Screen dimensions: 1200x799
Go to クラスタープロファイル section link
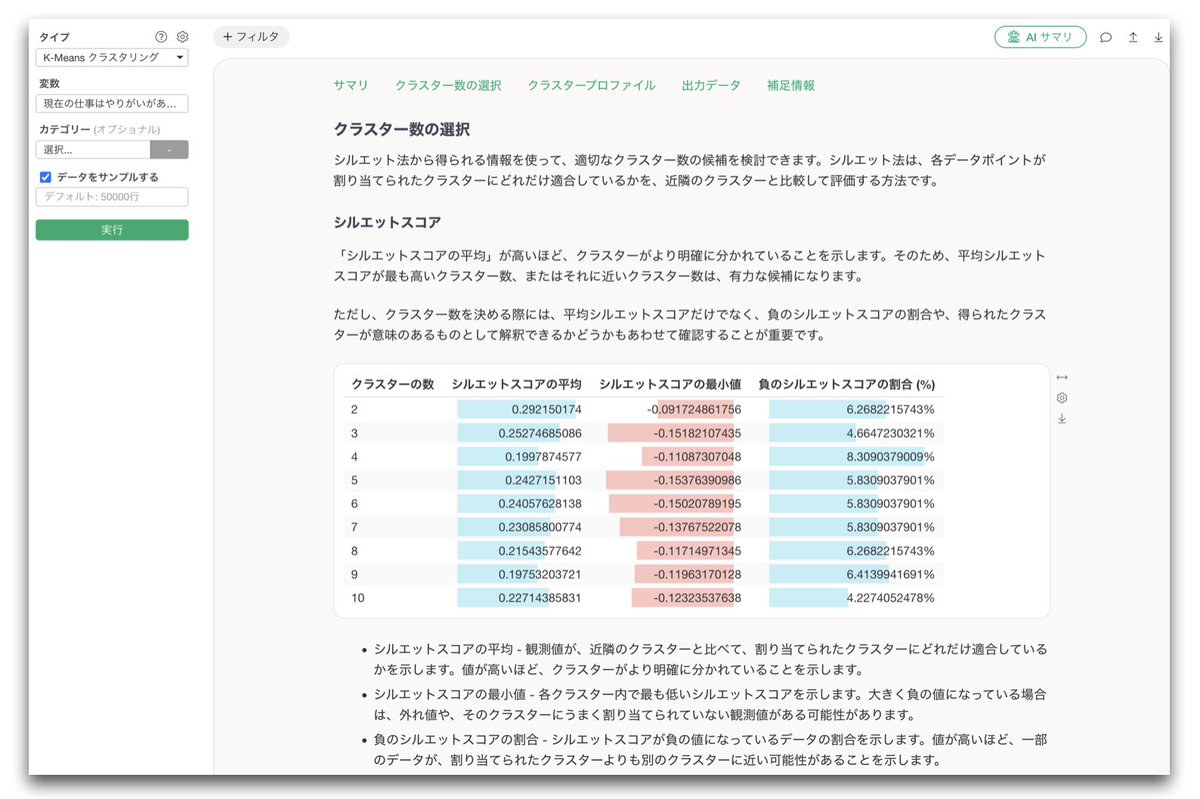pos(592,86)
